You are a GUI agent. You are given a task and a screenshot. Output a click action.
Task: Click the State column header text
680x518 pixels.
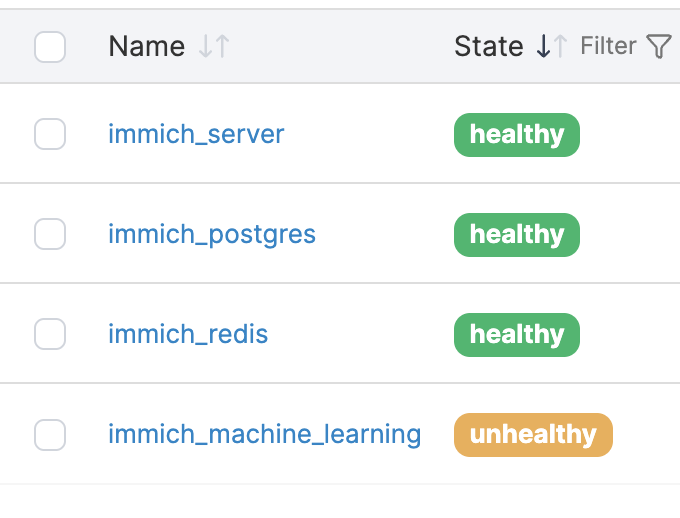(x=488, y=46)
